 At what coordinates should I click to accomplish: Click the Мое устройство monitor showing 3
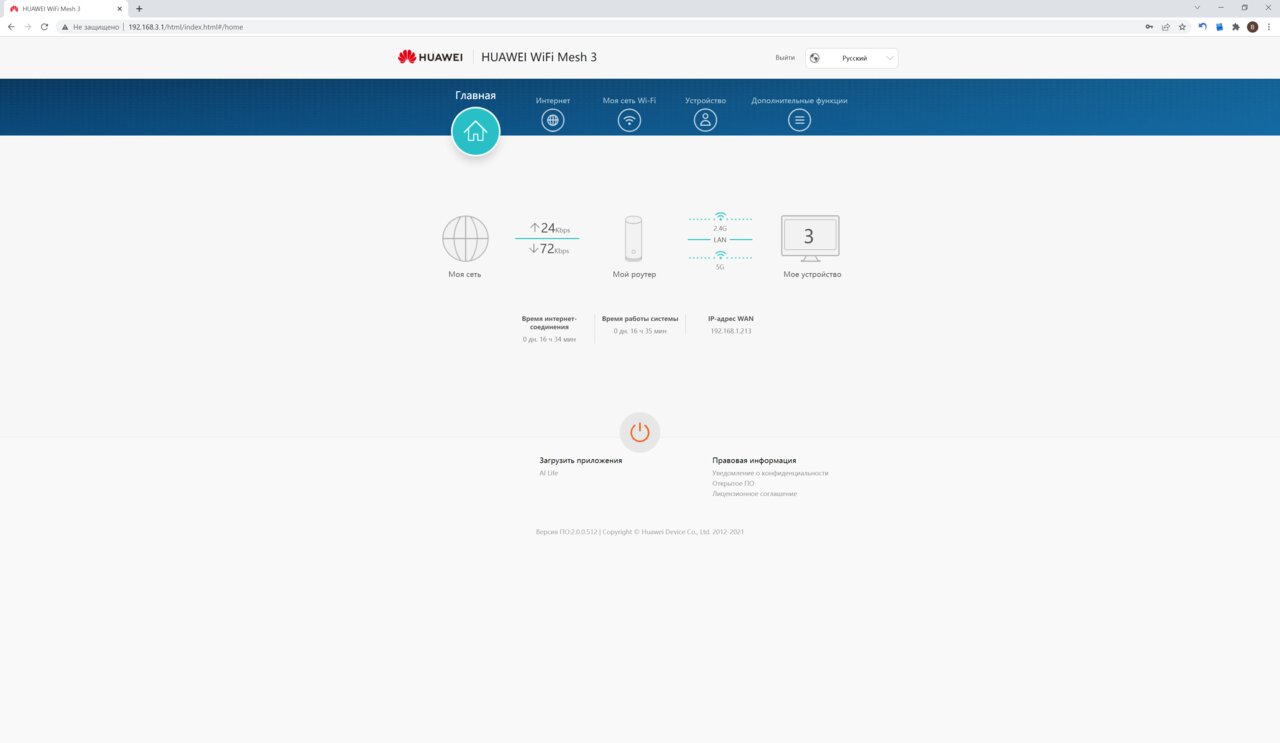[x=810, y=238]
